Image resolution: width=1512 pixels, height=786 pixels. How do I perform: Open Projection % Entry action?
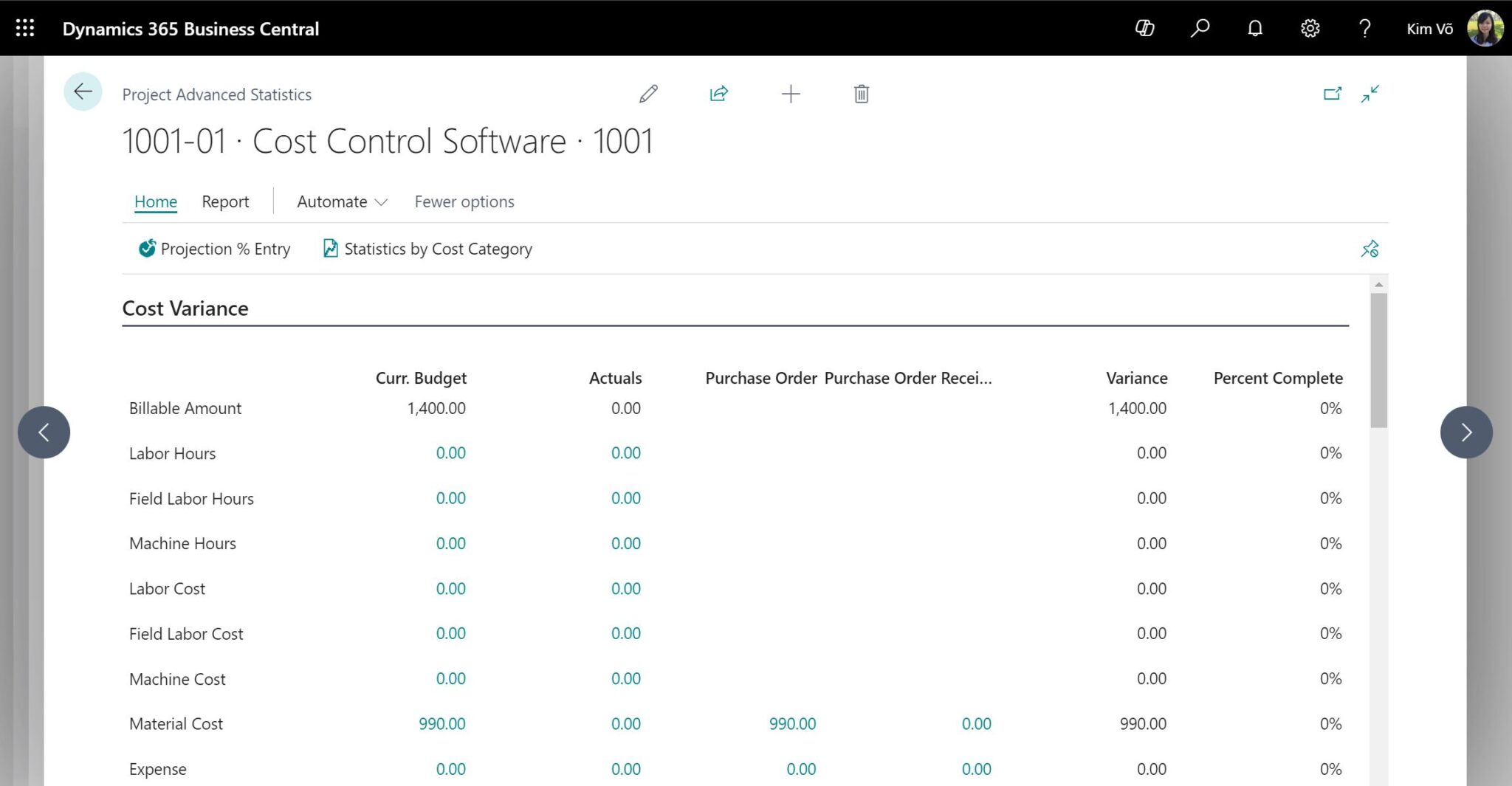point(214,249)
